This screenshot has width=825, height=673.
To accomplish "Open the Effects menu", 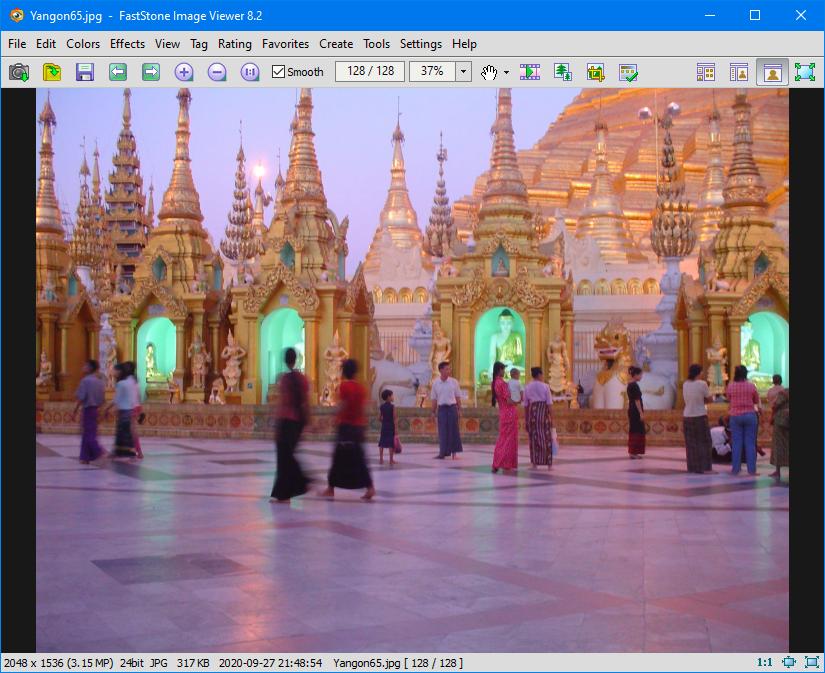I will 127,44.
